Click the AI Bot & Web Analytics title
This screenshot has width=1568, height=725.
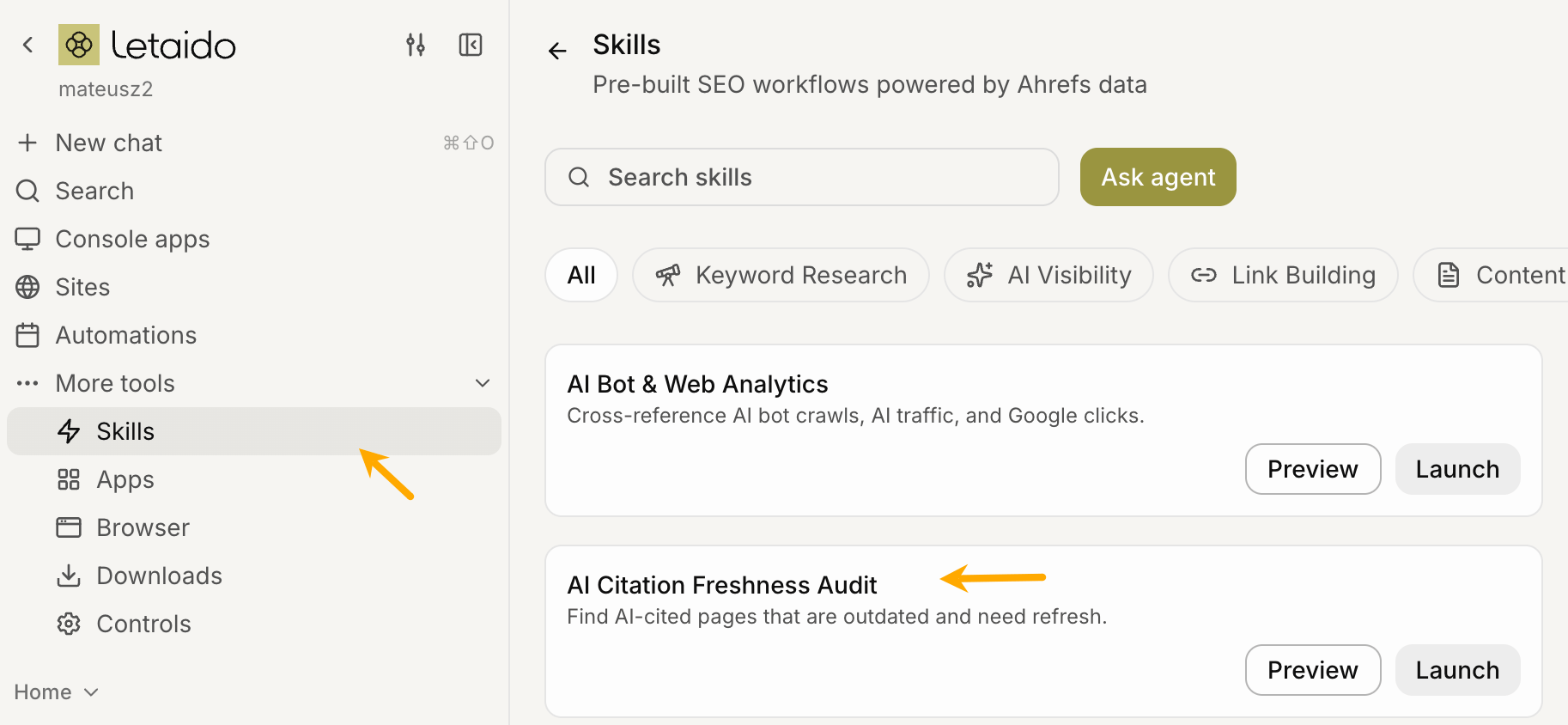point(697,384)
